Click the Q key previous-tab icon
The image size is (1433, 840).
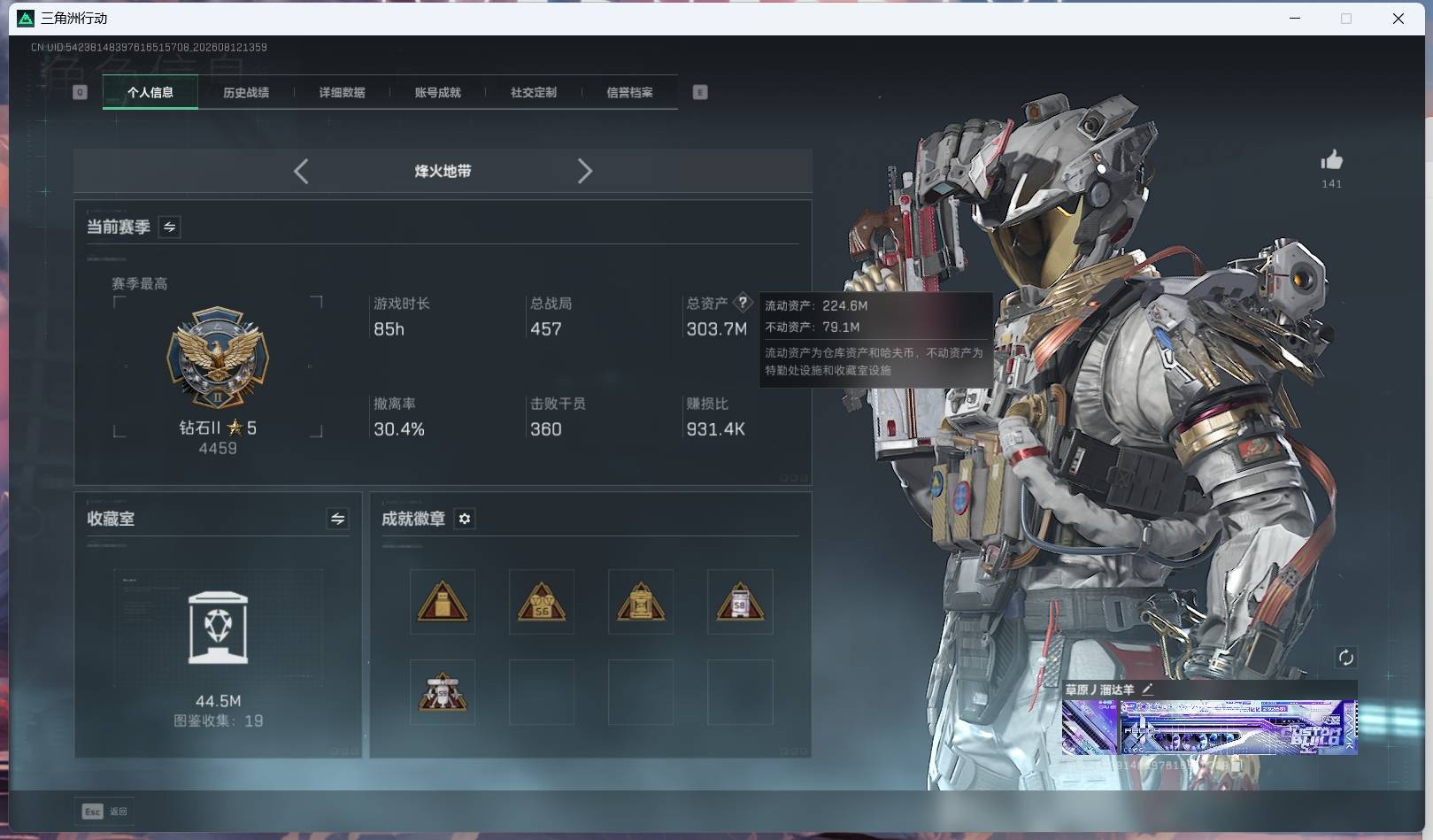click(80, 92)
